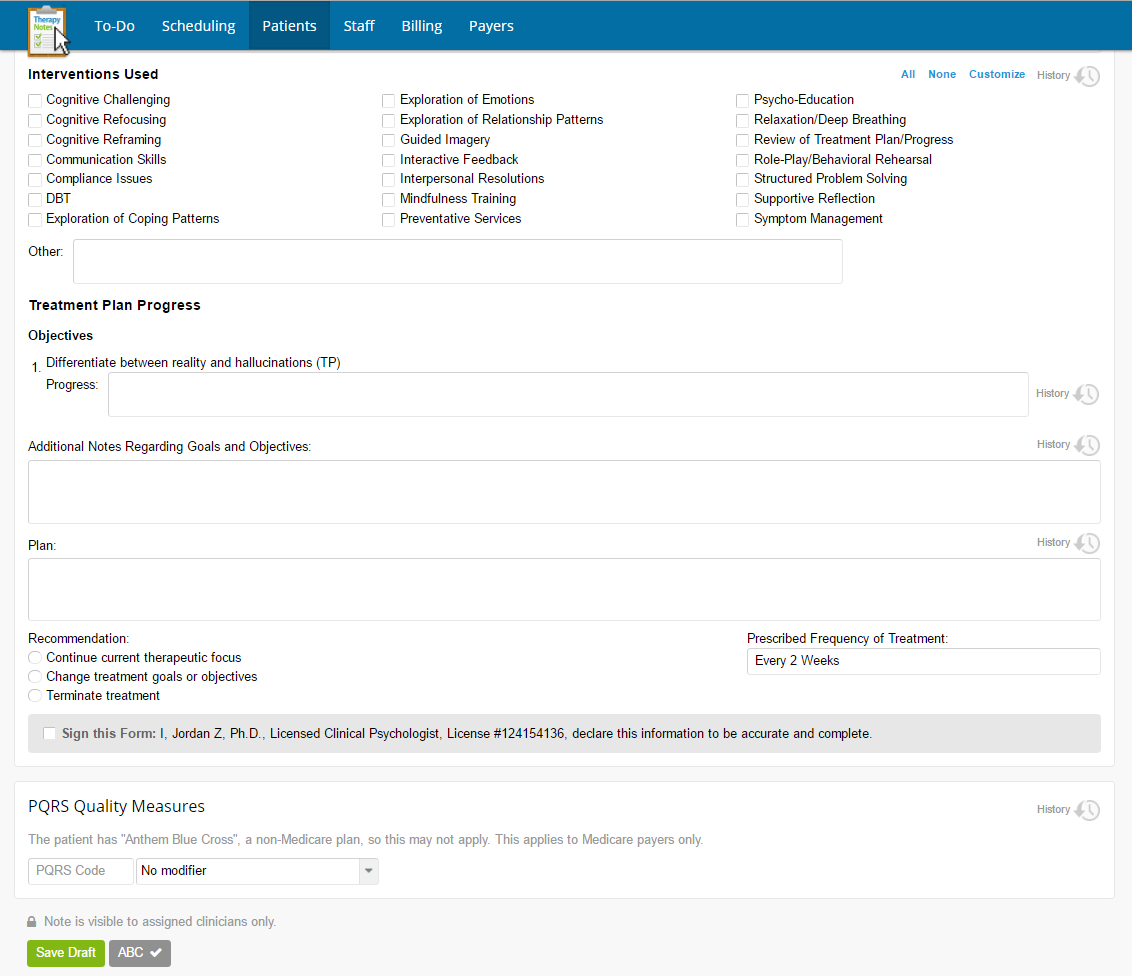The width and height of the screenshot is (1132, 976).
Task: Select Terminate treatment option
Action: click(35, 696)
